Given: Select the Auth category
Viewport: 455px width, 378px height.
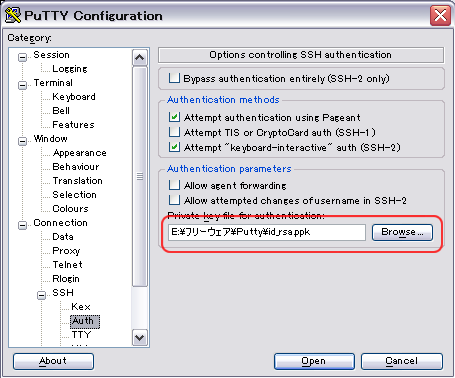Looking at the screenshot, I should 85,321.
